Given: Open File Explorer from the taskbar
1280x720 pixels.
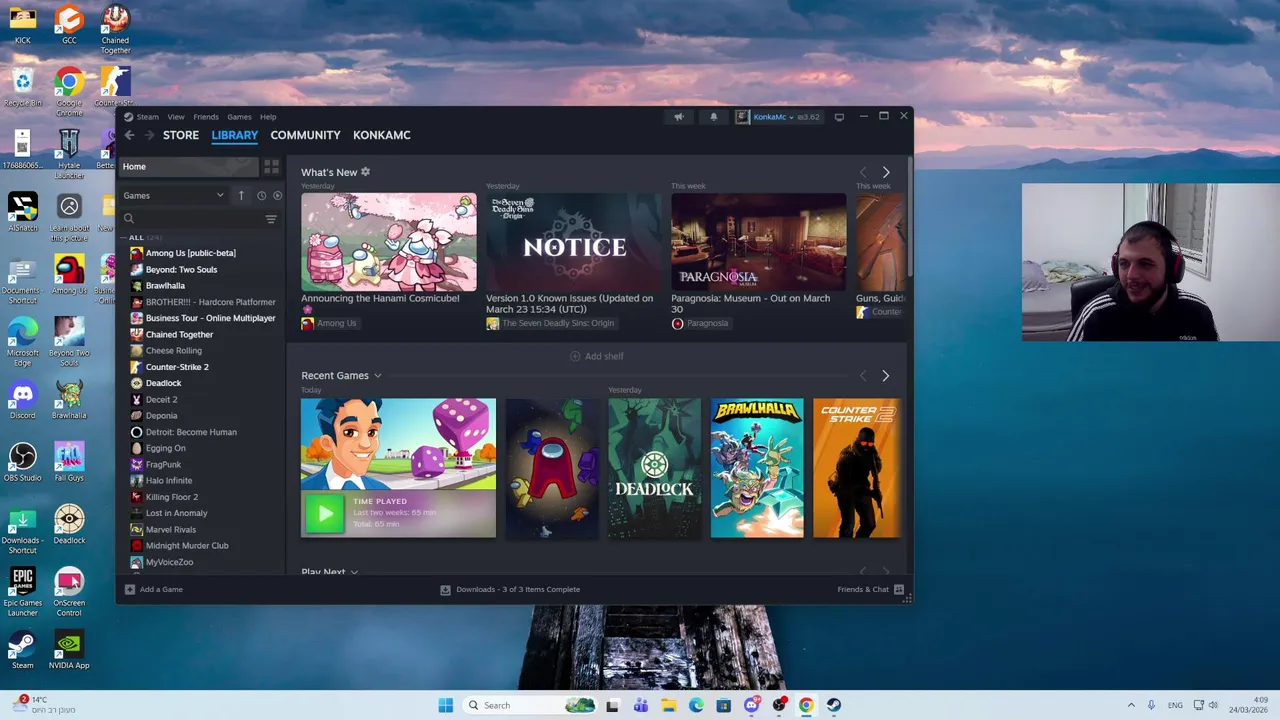Looking at the screenshot, I should 668,705.
